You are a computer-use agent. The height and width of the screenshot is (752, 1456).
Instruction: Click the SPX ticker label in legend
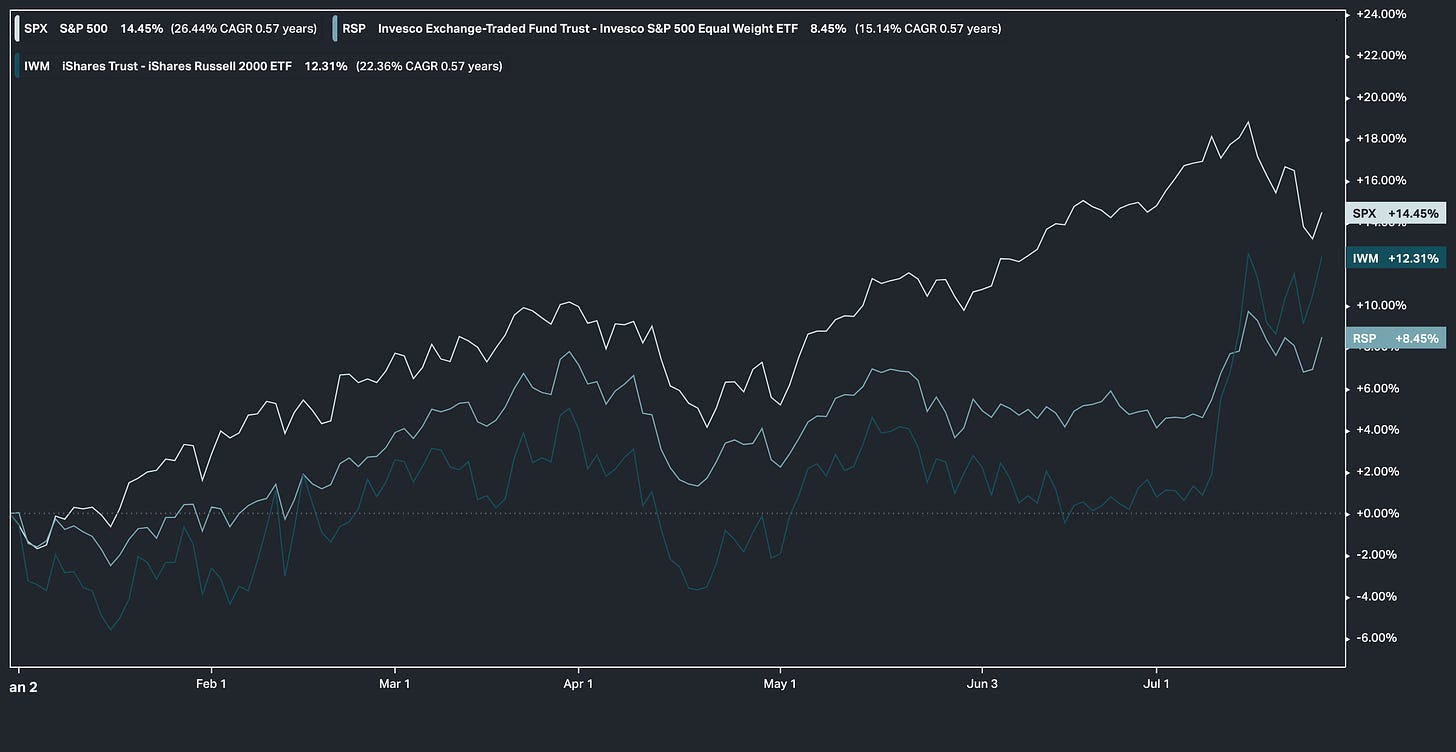coord(35,29)
